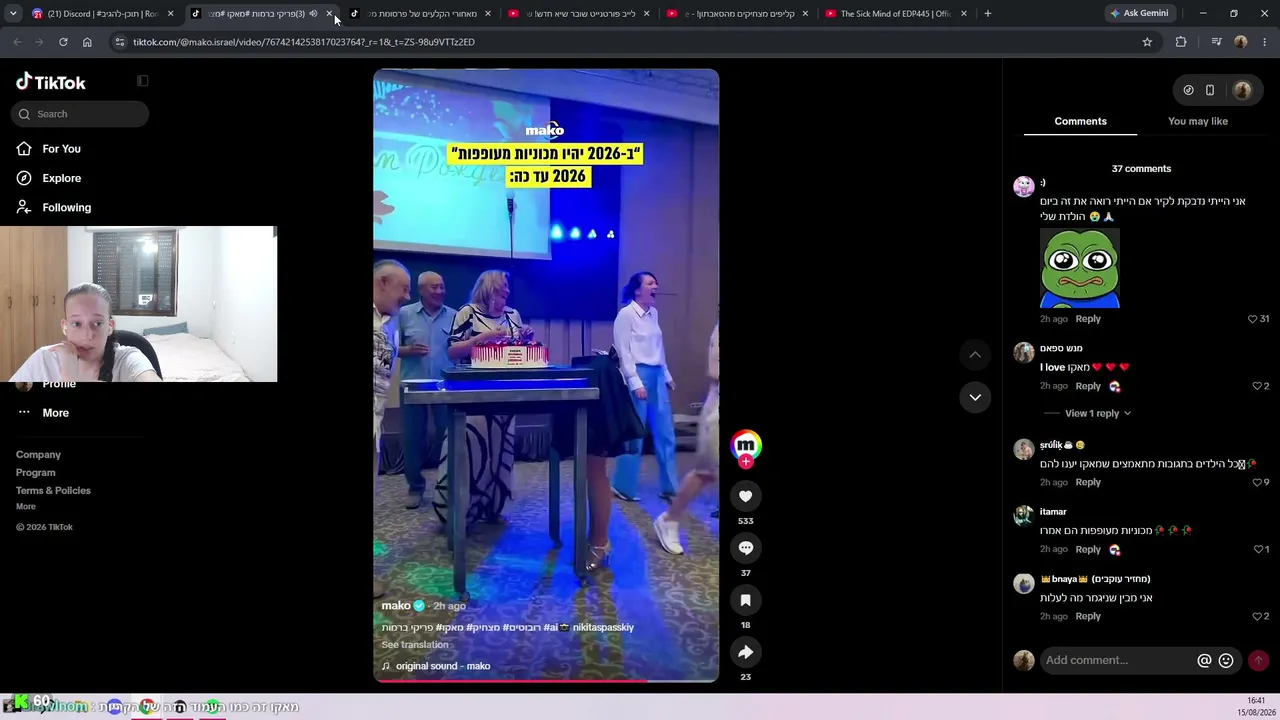Screen dimensions: 1280x720
Task: Switch to the You may like tab
Action: (1197, 121)
